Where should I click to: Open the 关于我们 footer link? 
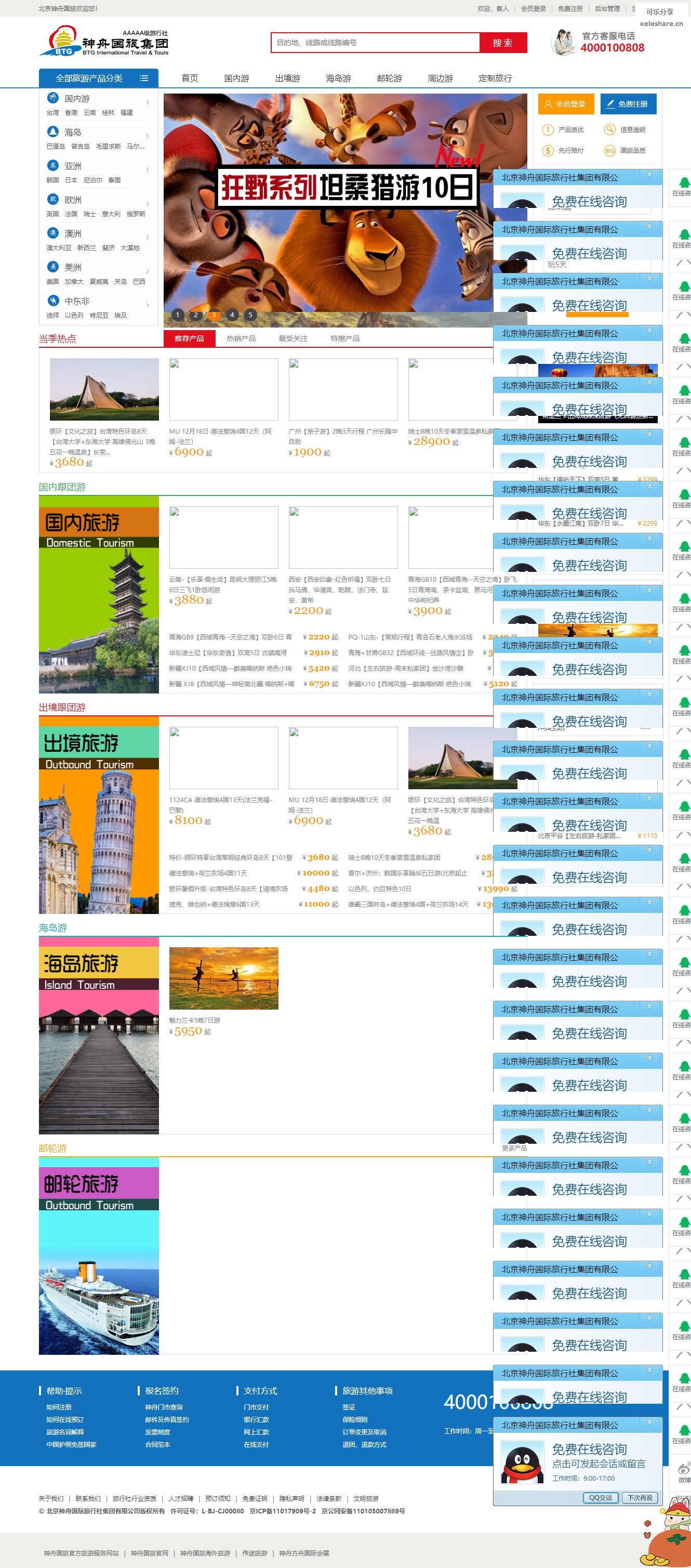tap(51, 1499)
